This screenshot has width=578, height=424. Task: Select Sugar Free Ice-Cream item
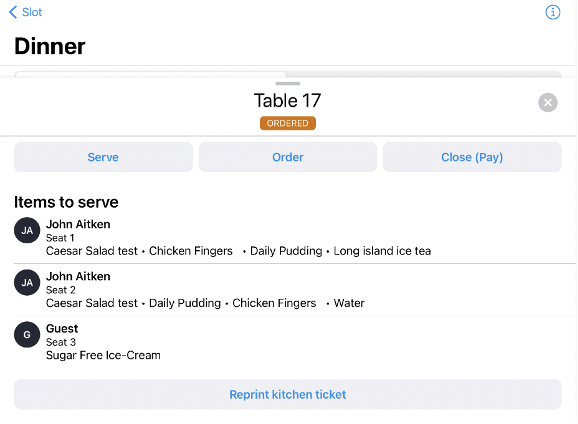tap(103, 355)
